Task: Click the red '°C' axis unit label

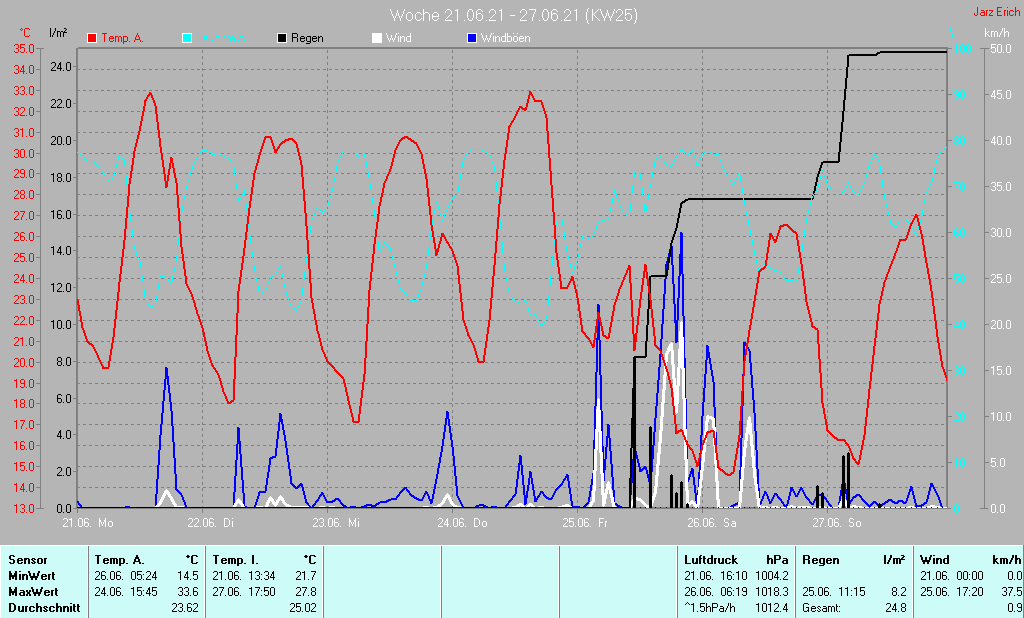Action: (x=25, y=33)
